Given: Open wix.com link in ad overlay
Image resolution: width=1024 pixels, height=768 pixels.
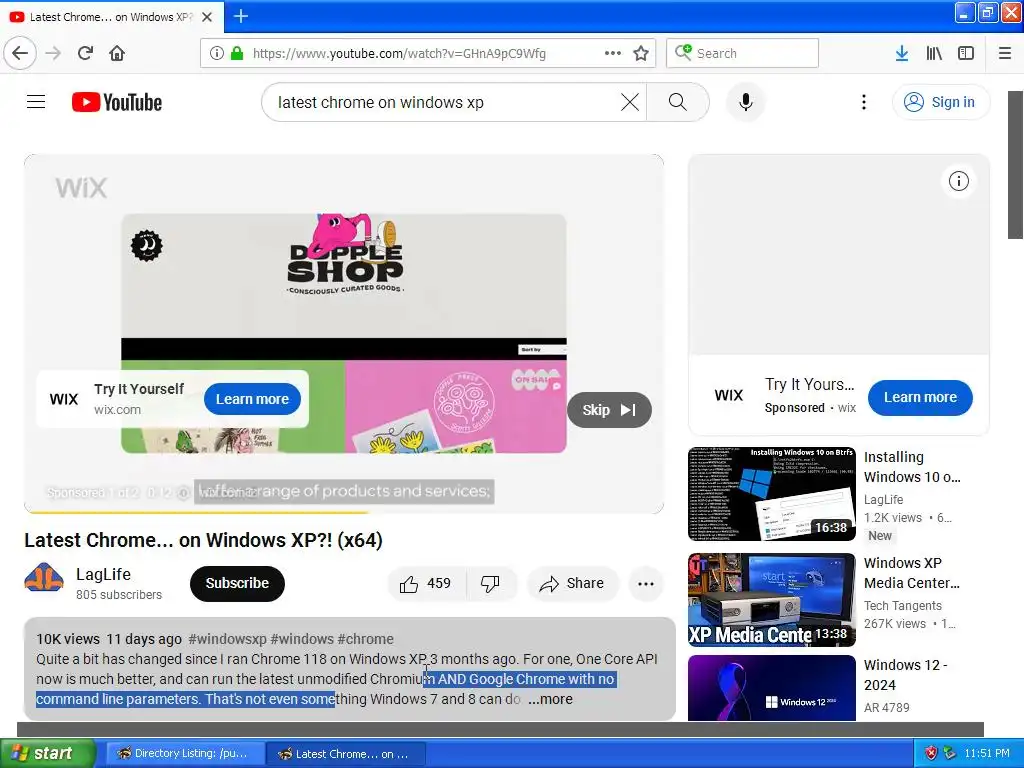Looking at the screenshot, I should point(118,409).
